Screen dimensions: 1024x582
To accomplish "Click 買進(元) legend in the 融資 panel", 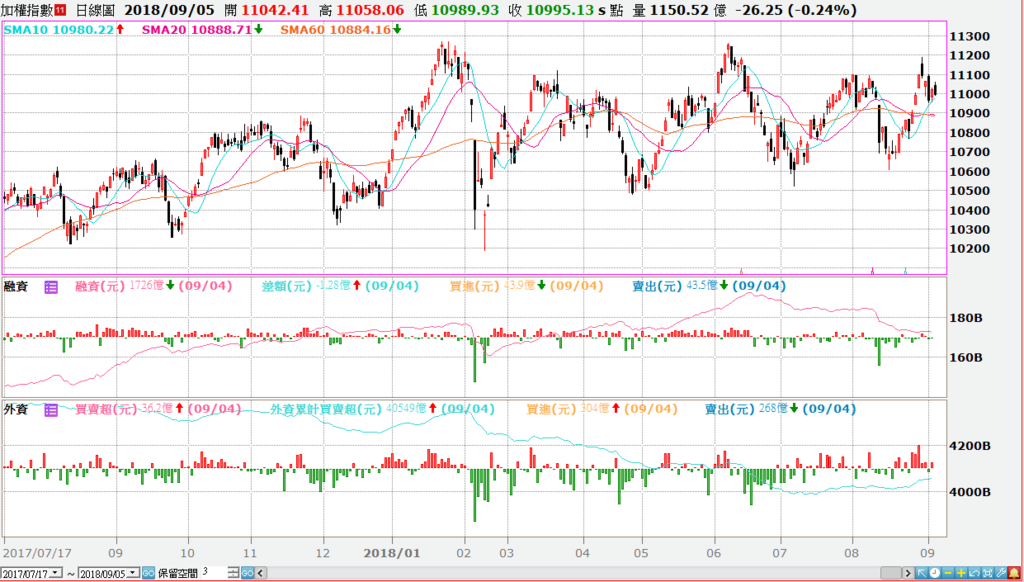I will pyautogui.click(x=477, y=286).
